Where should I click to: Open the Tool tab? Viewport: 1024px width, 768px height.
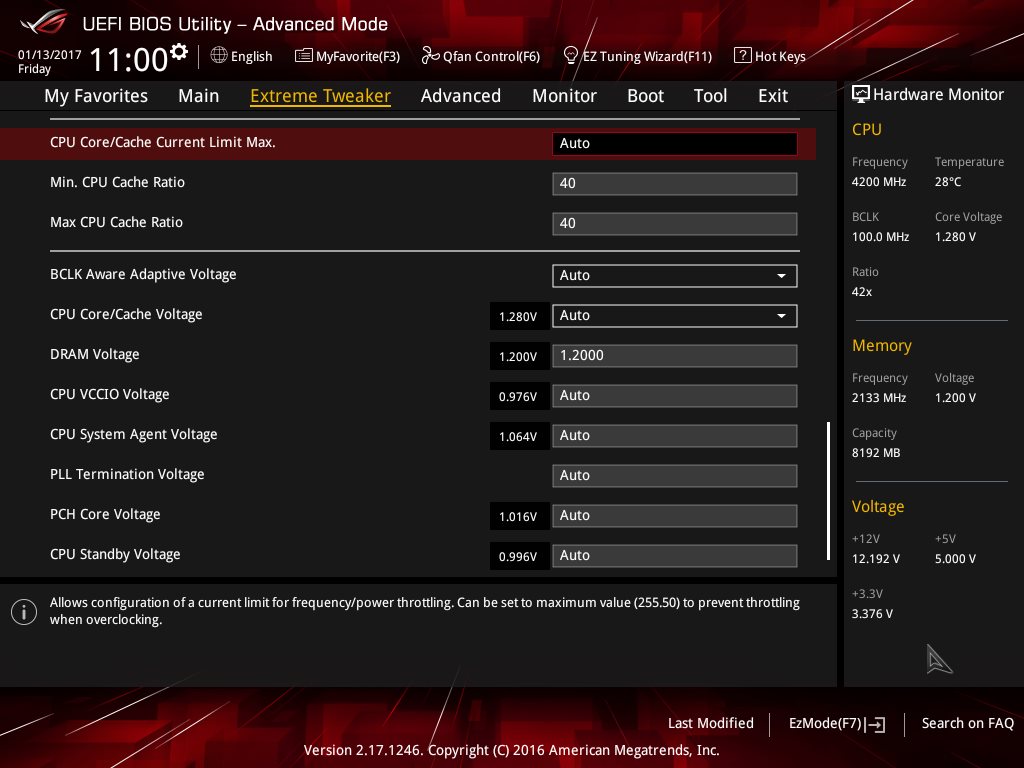[x=710, y=96]
